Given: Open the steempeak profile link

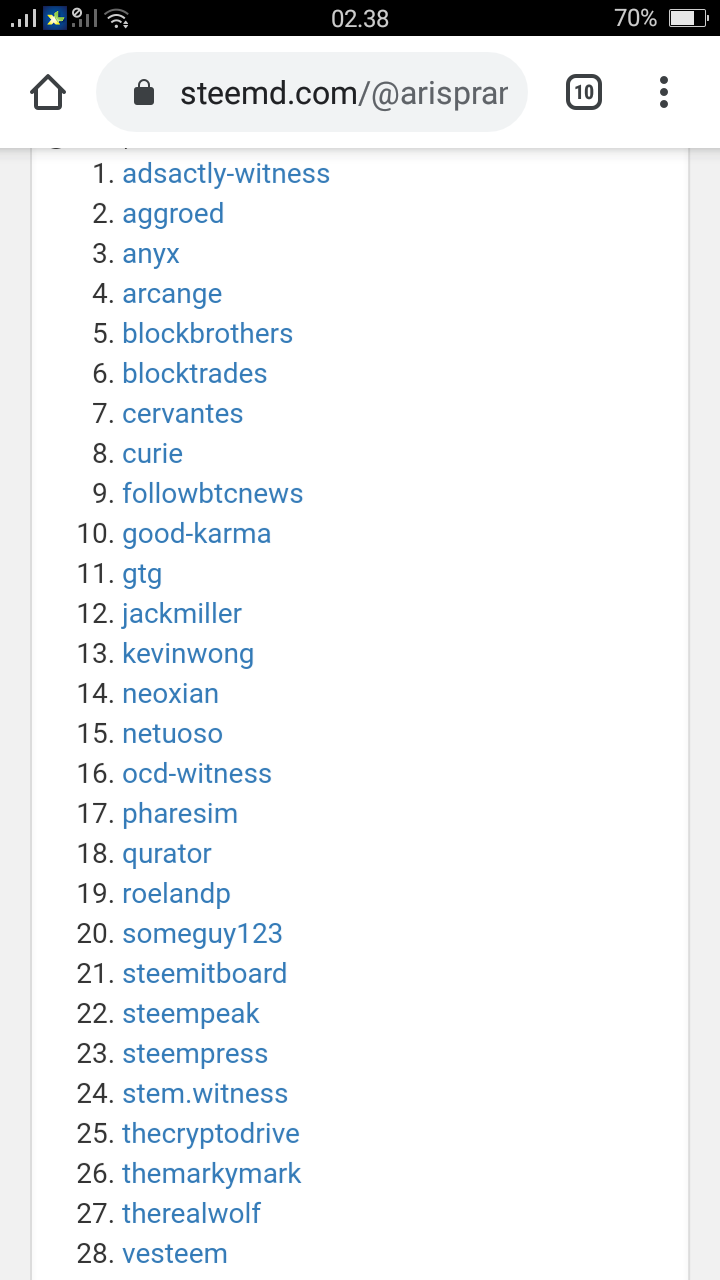Looking at the screenshot, I should [190, 1013].
